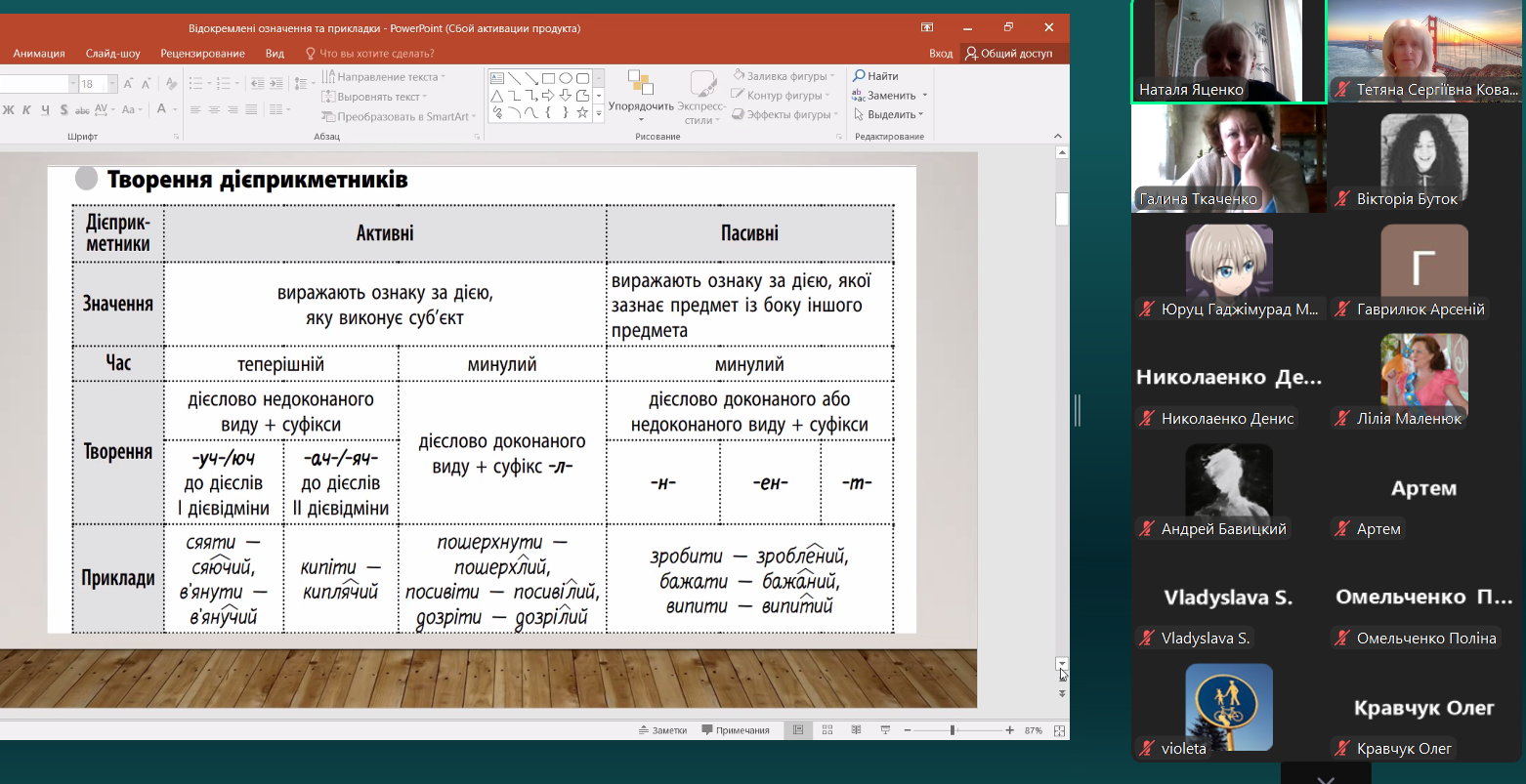Open the Рецензирование ribbon tab
The height and width of the screenshot is (784, 1526).
pyautogui.click(x=202, y=54)
